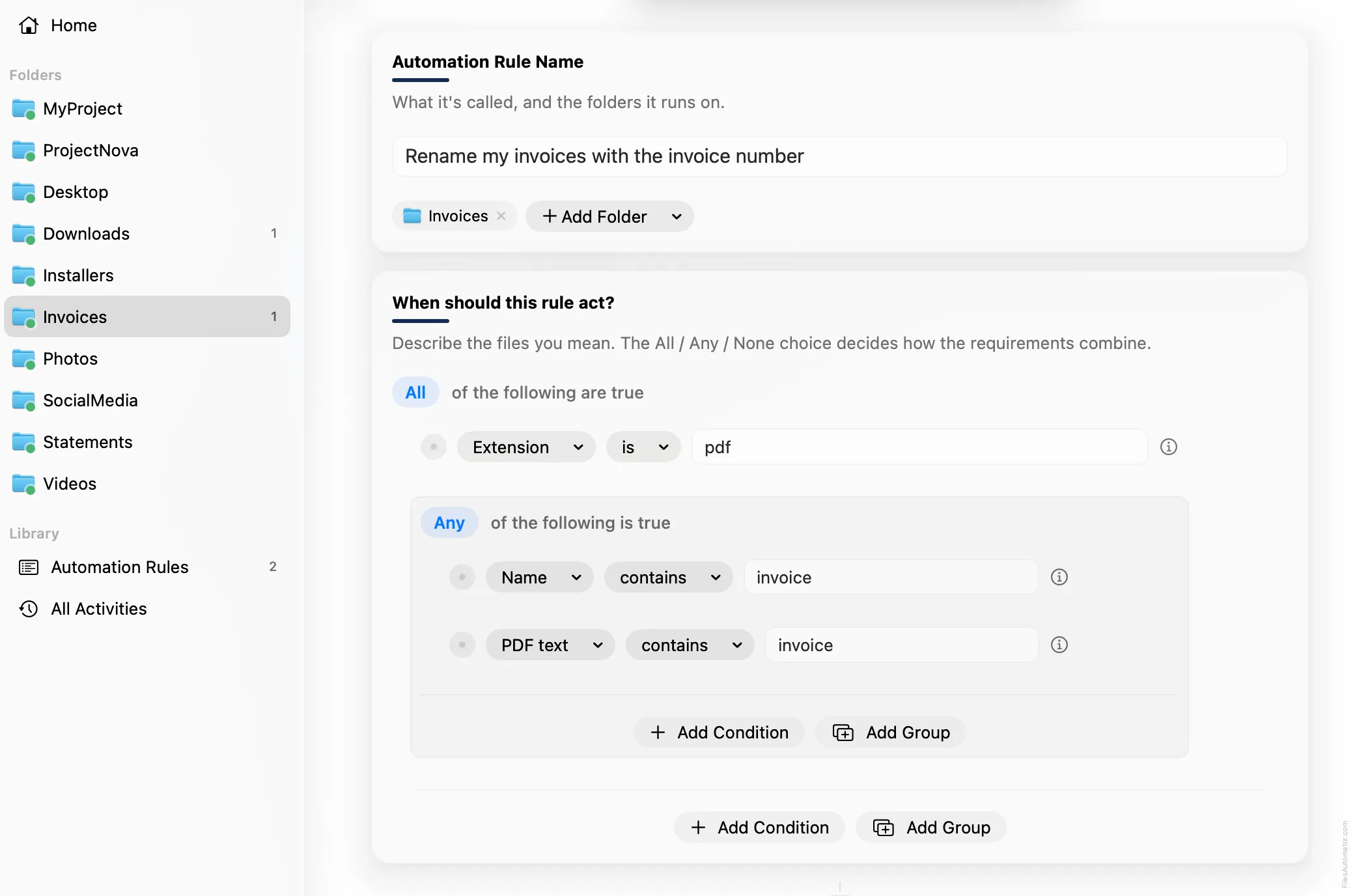1357x896 pixels.
Task: Click the rule name text field
Action: pos(839,156)
